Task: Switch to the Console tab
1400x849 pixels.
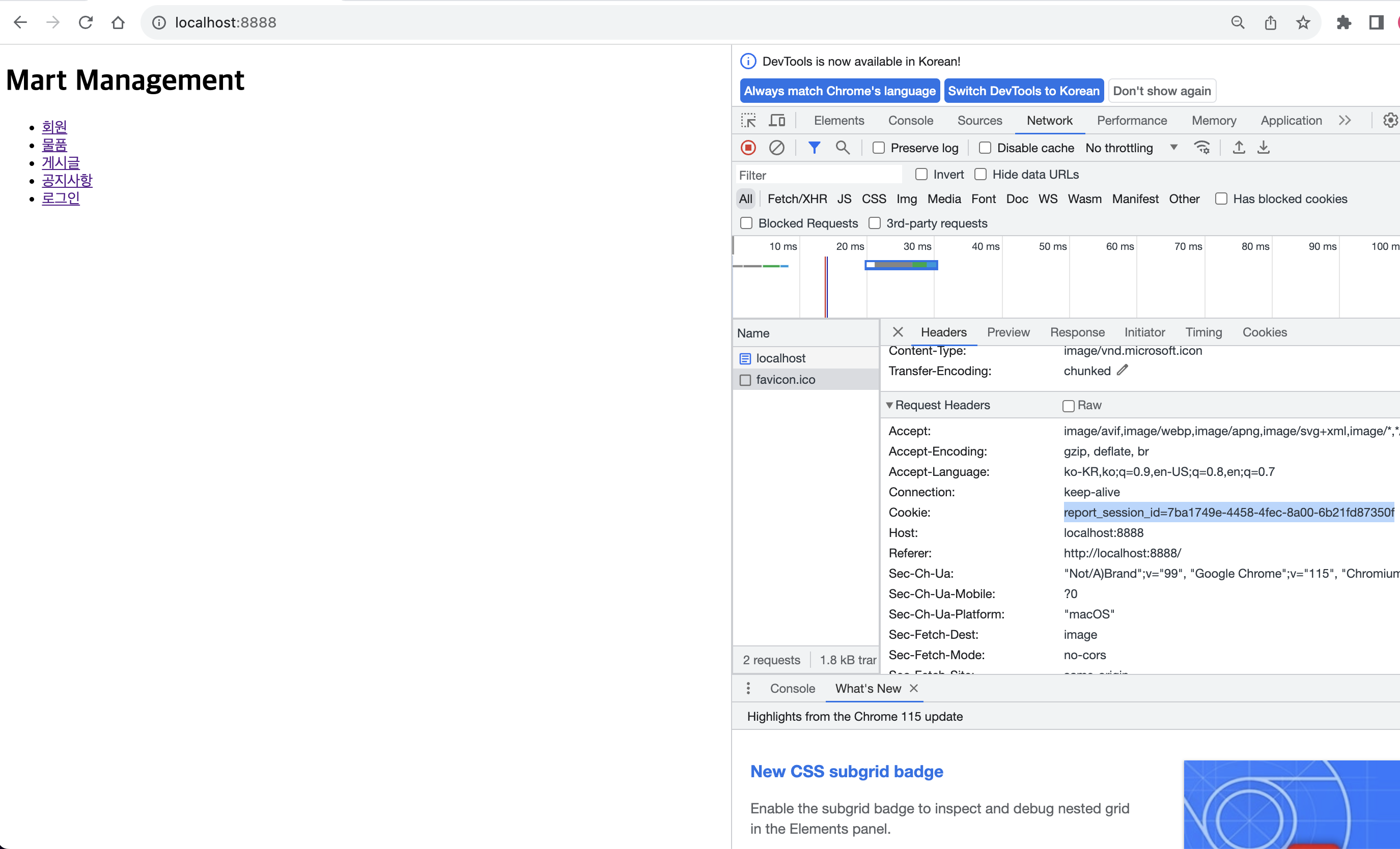Action: point(910,121)
